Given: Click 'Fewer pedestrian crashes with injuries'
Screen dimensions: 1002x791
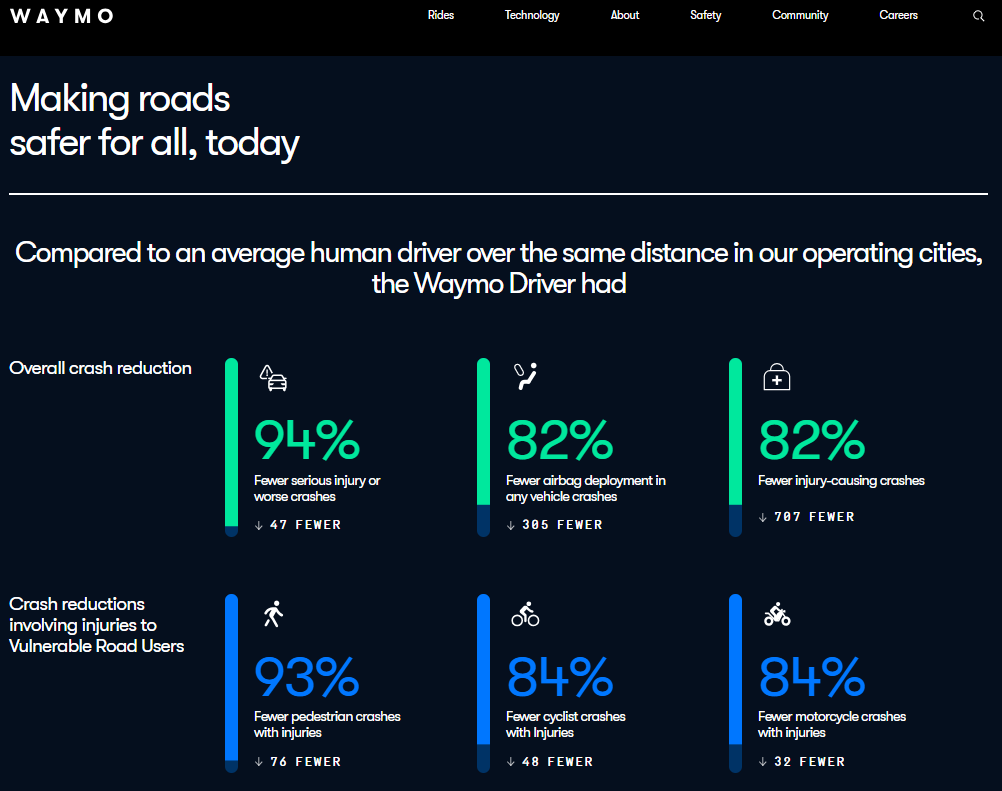Looking at the screenshot, I should pos(327,725).
